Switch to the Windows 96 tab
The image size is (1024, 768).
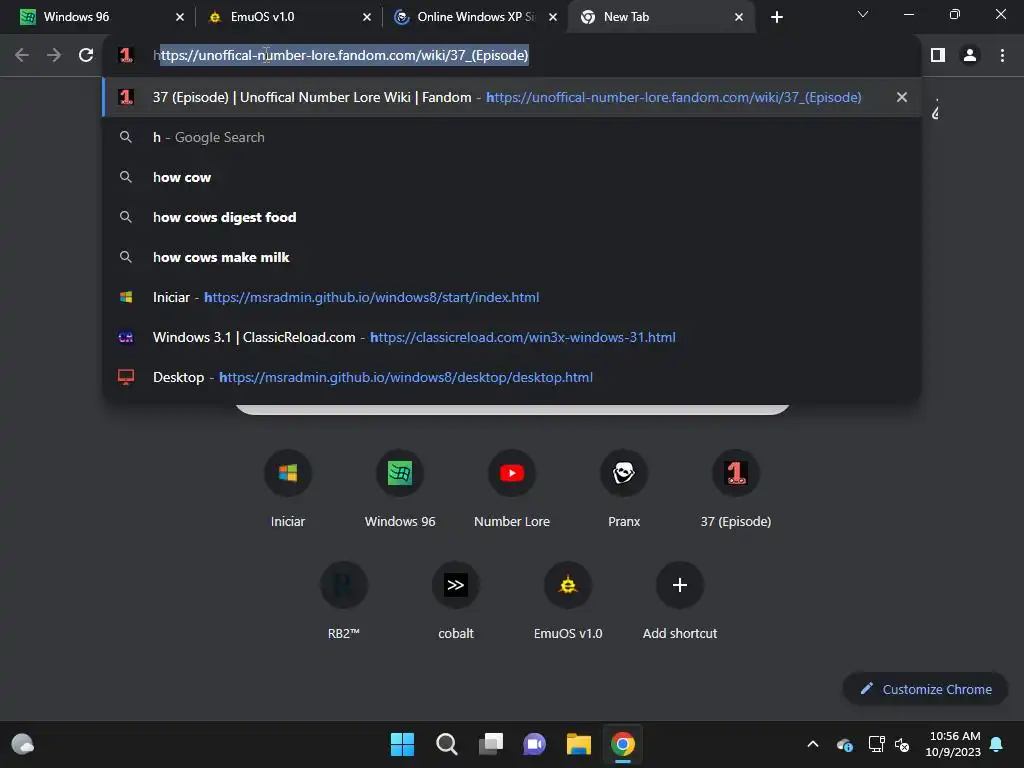98,17
